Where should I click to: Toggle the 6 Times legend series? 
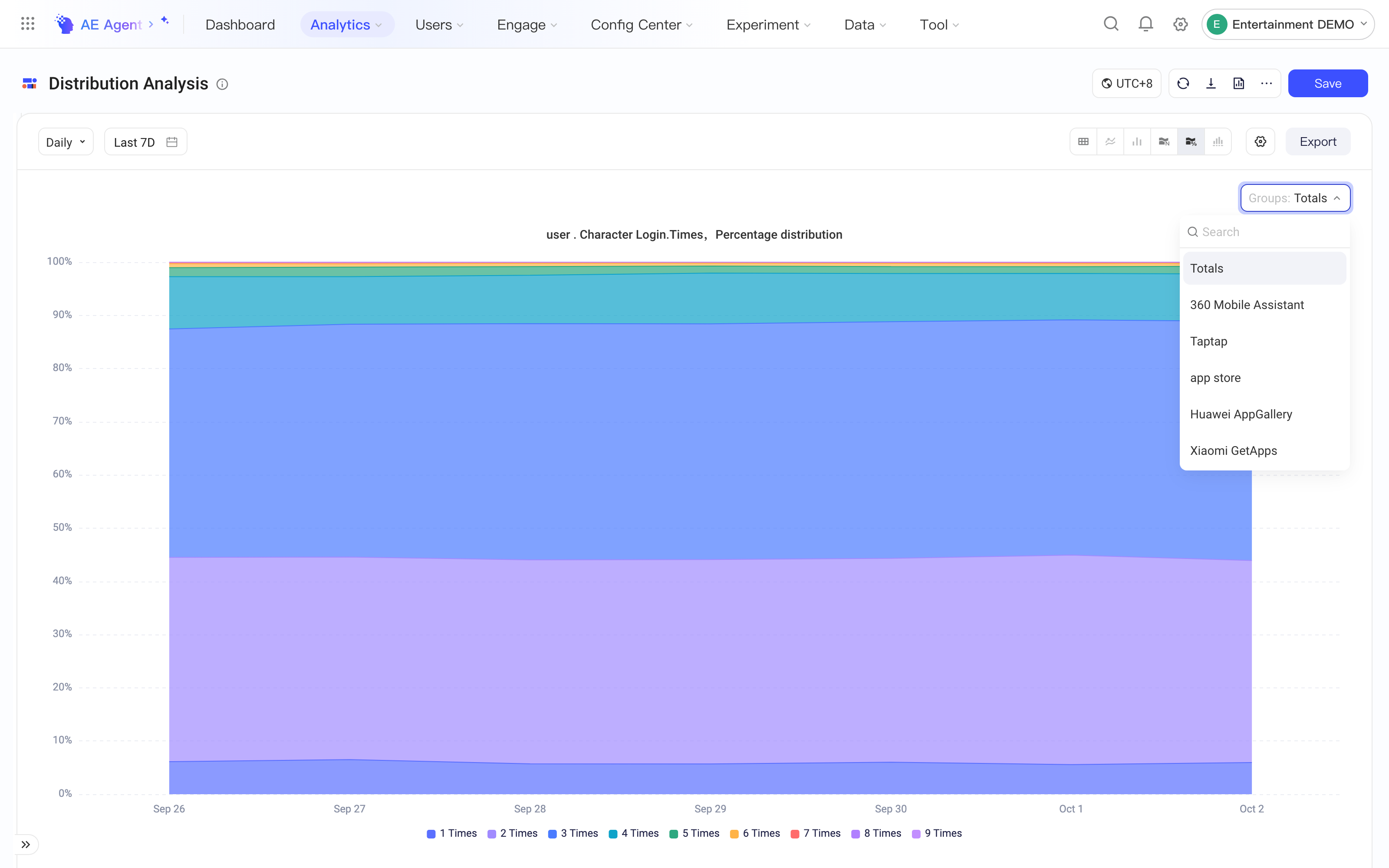[x=755, y=834]
